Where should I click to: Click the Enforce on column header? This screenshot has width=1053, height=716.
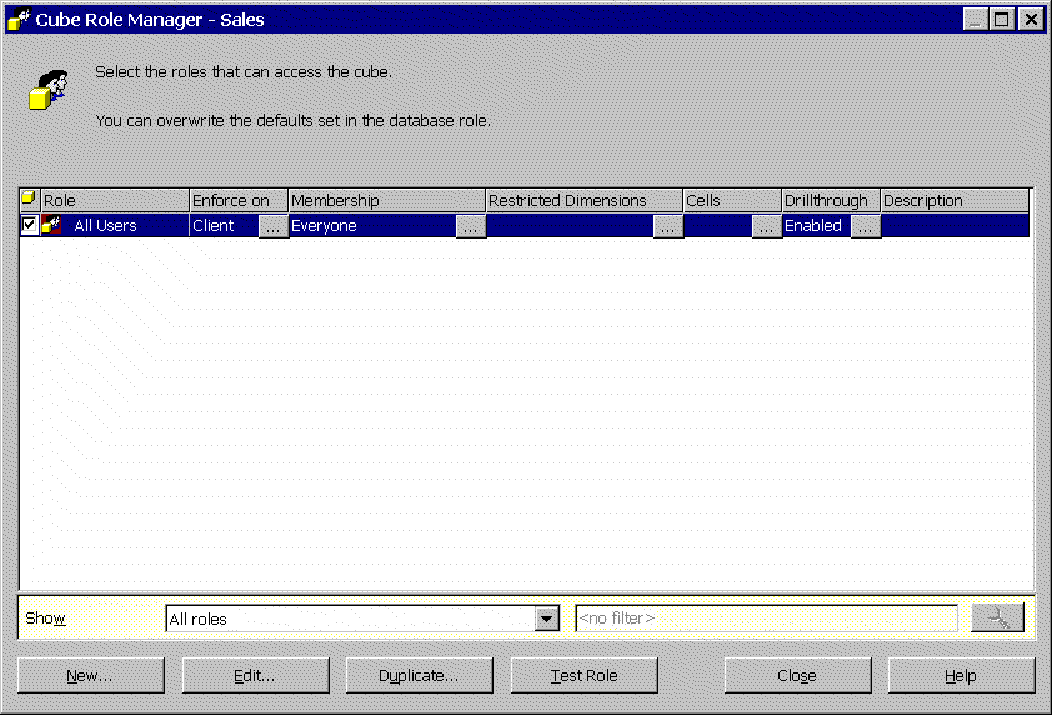point(238,200)
